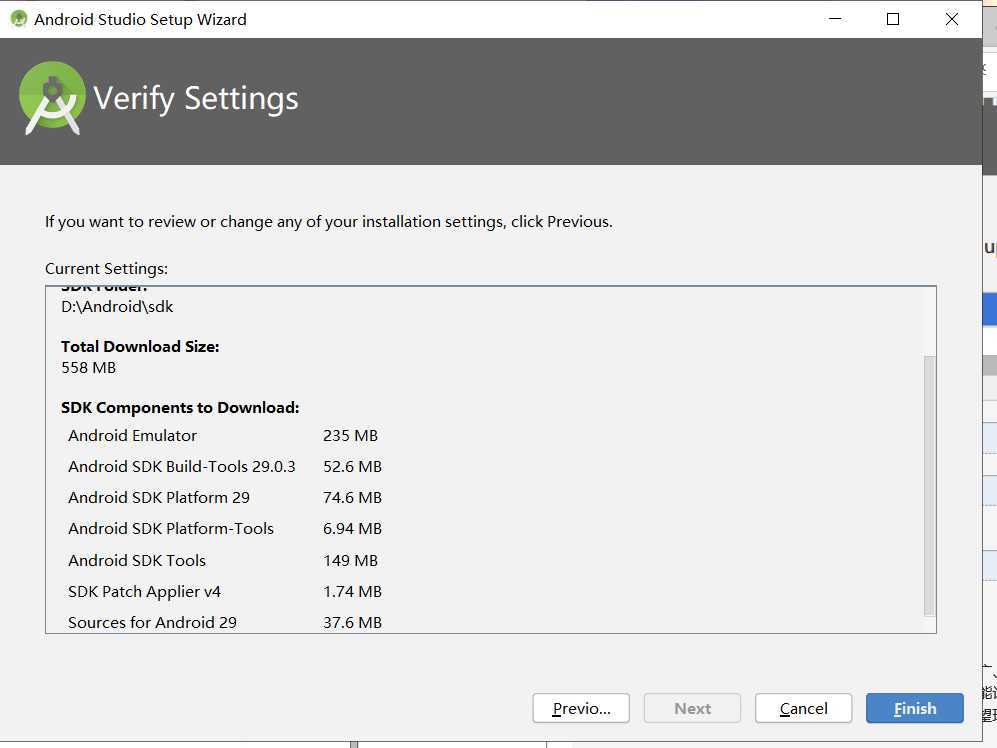Click the '235 MB' size value
The width and height of the screenshot is (997, 748).
(x=350, y=436)
